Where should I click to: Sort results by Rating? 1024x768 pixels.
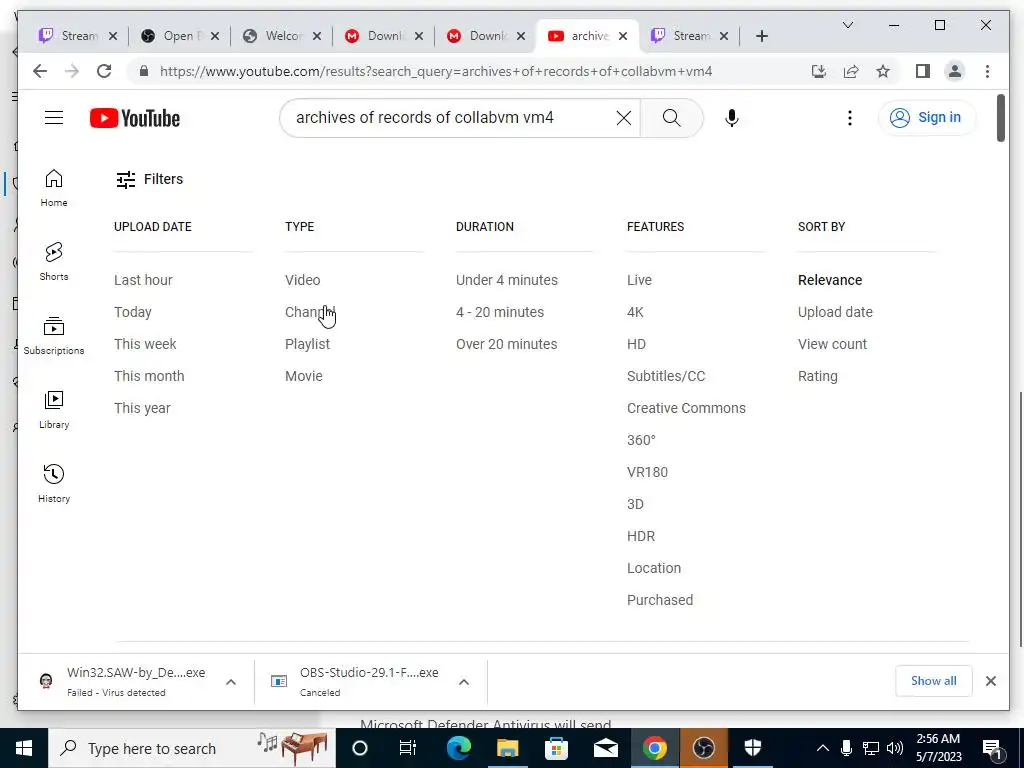click(x=818, y=376)
